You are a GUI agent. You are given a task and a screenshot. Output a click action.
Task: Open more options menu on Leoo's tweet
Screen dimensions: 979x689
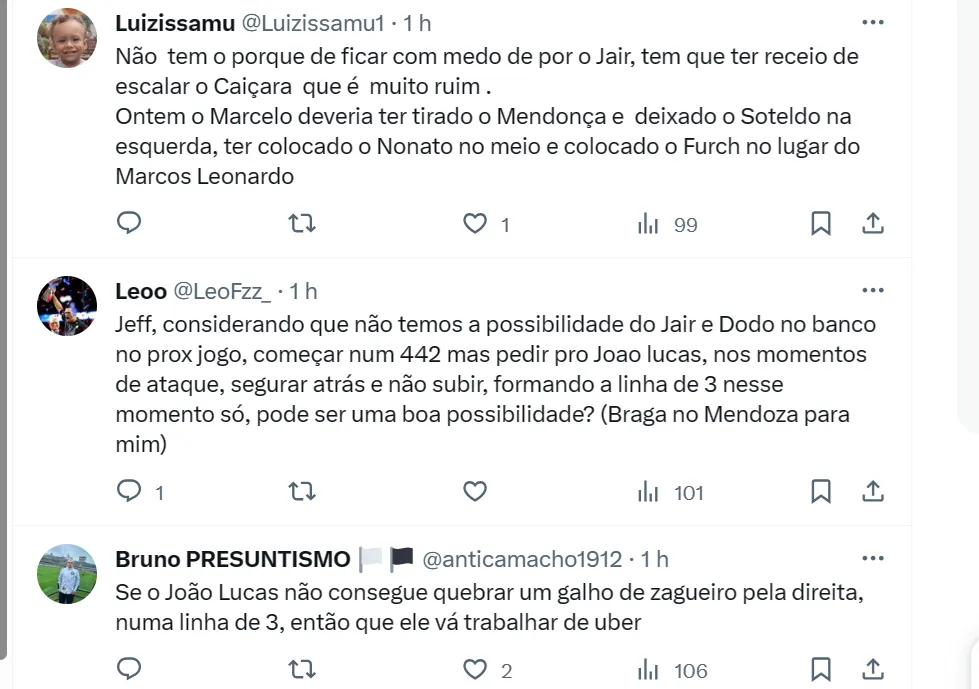872,291
